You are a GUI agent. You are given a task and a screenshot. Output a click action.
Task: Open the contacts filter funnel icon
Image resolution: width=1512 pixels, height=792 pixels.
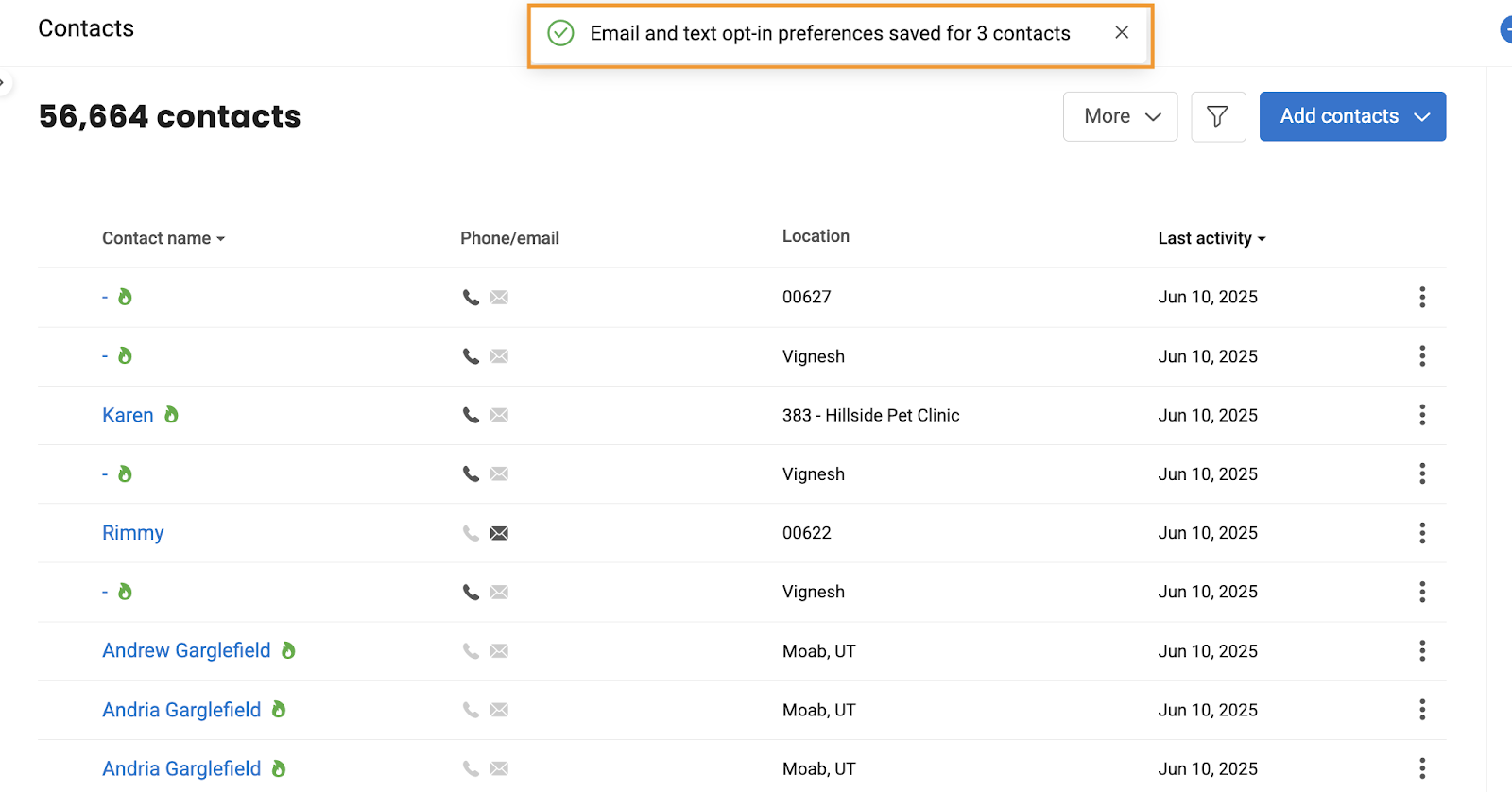click(x=1218, y=116)
